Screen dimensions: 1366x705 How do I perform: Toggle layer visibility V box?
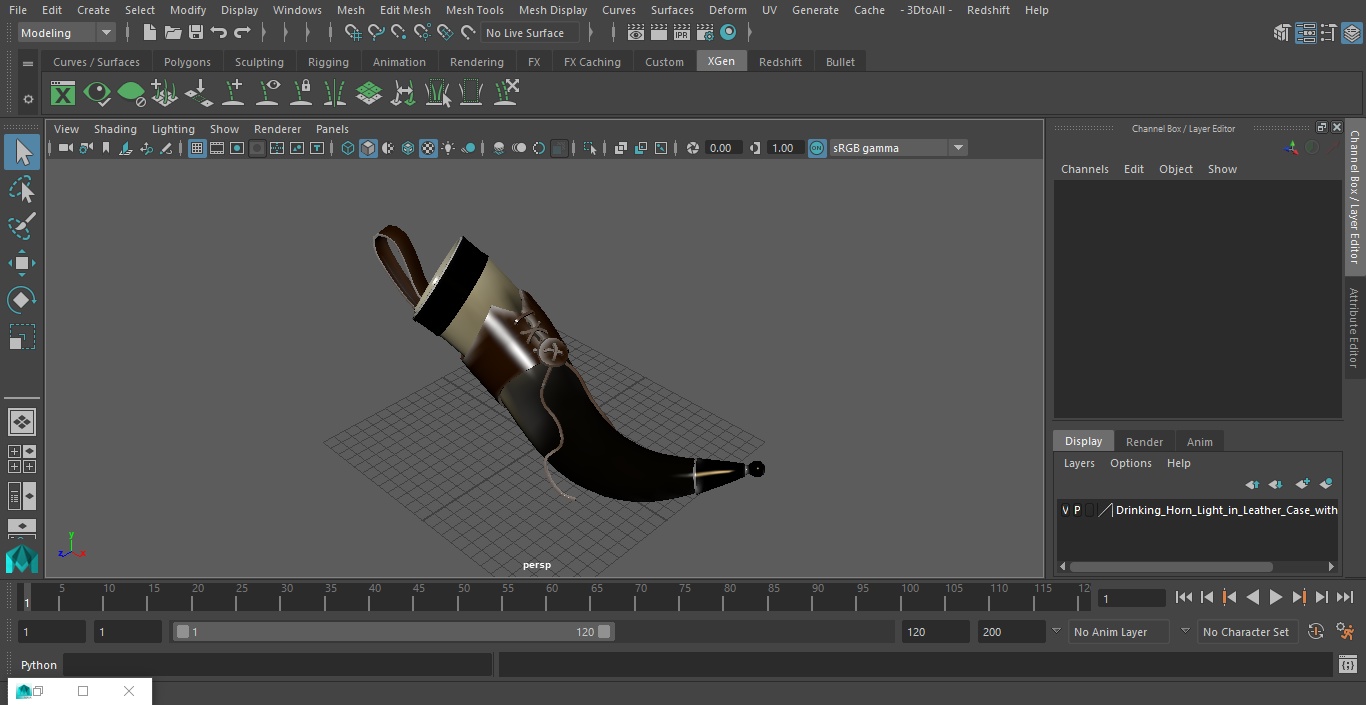click(x=1065, y=510)
